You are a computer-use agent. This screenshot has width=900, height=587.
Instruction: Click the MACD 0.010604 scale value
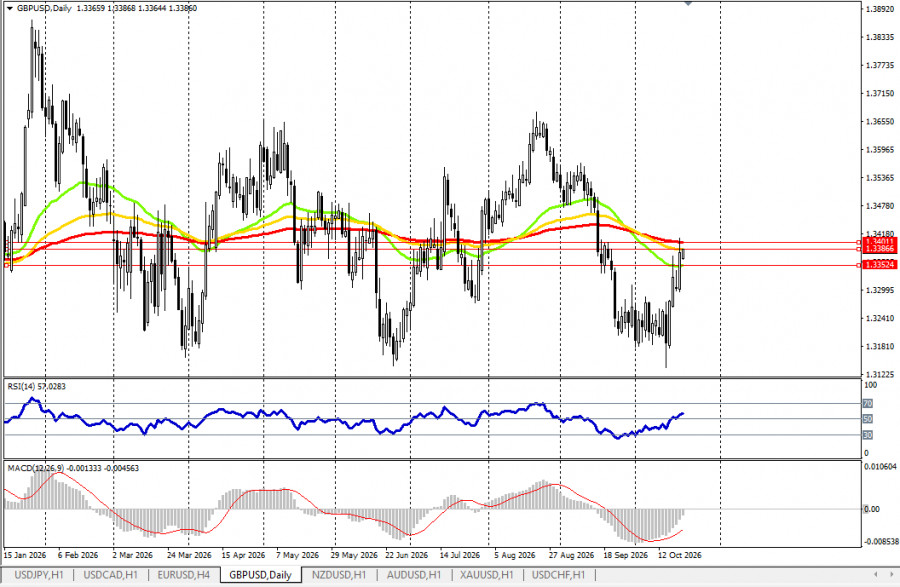click(880, 467)
